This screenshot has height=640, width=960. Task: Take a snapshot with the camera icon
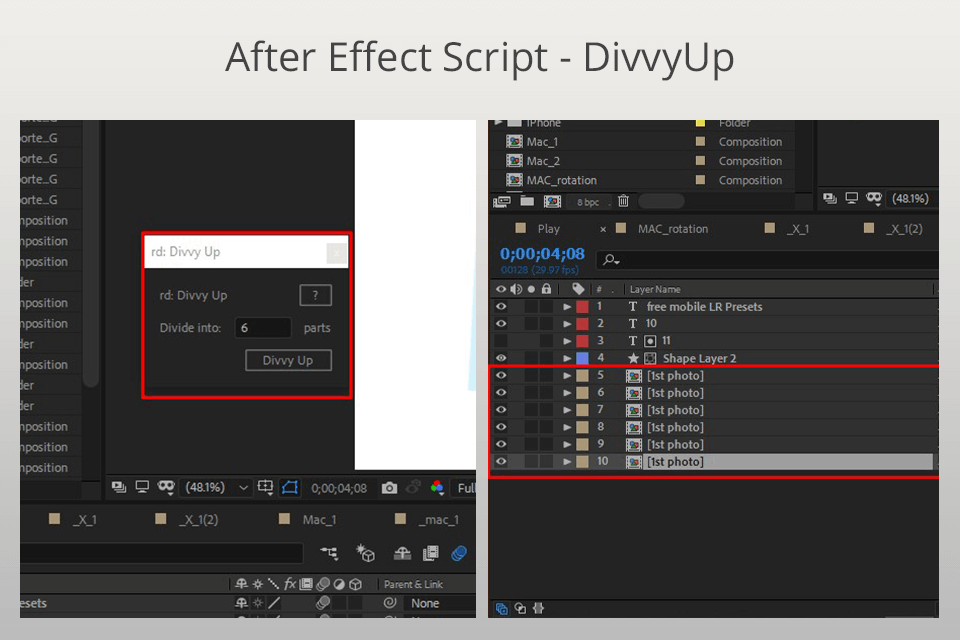coord(390,488)
